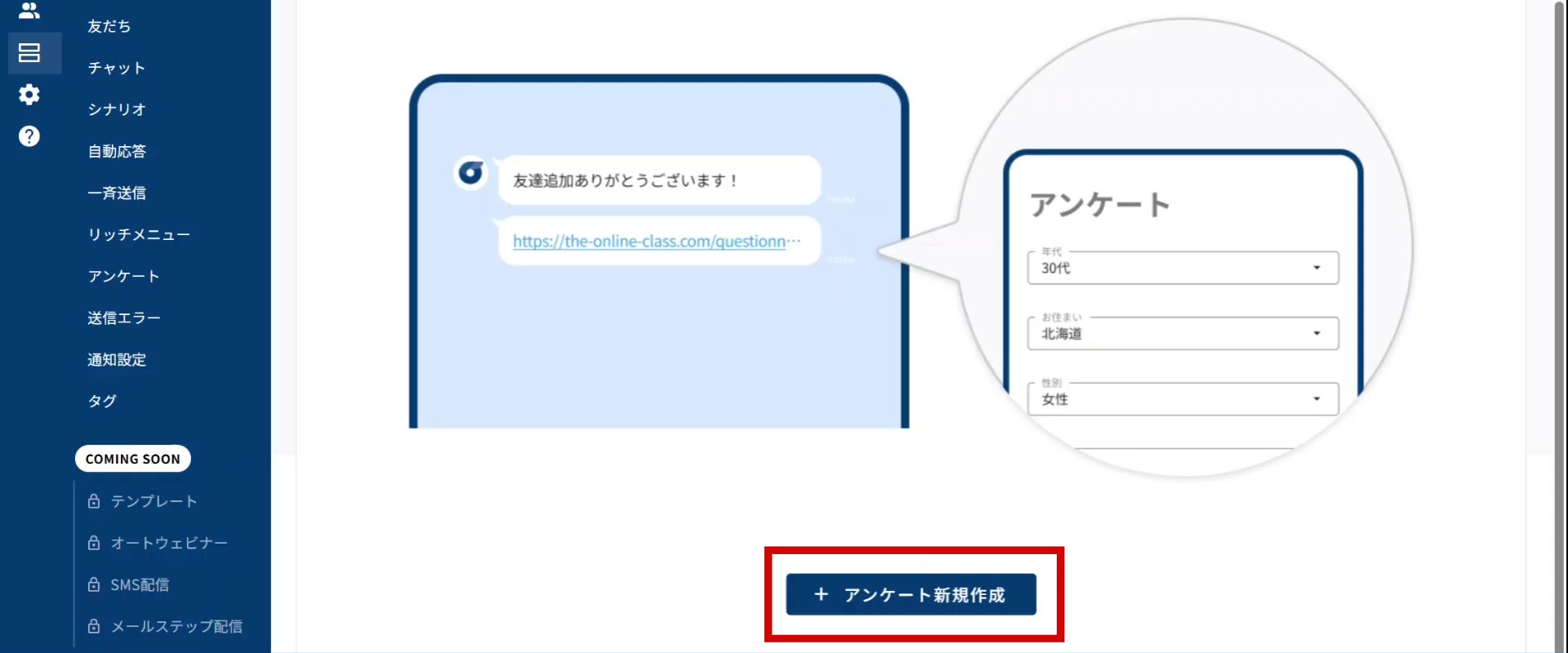Click the lock icon beside オートウェビナー
This screenshot has width=1568, height=653.
94,543
